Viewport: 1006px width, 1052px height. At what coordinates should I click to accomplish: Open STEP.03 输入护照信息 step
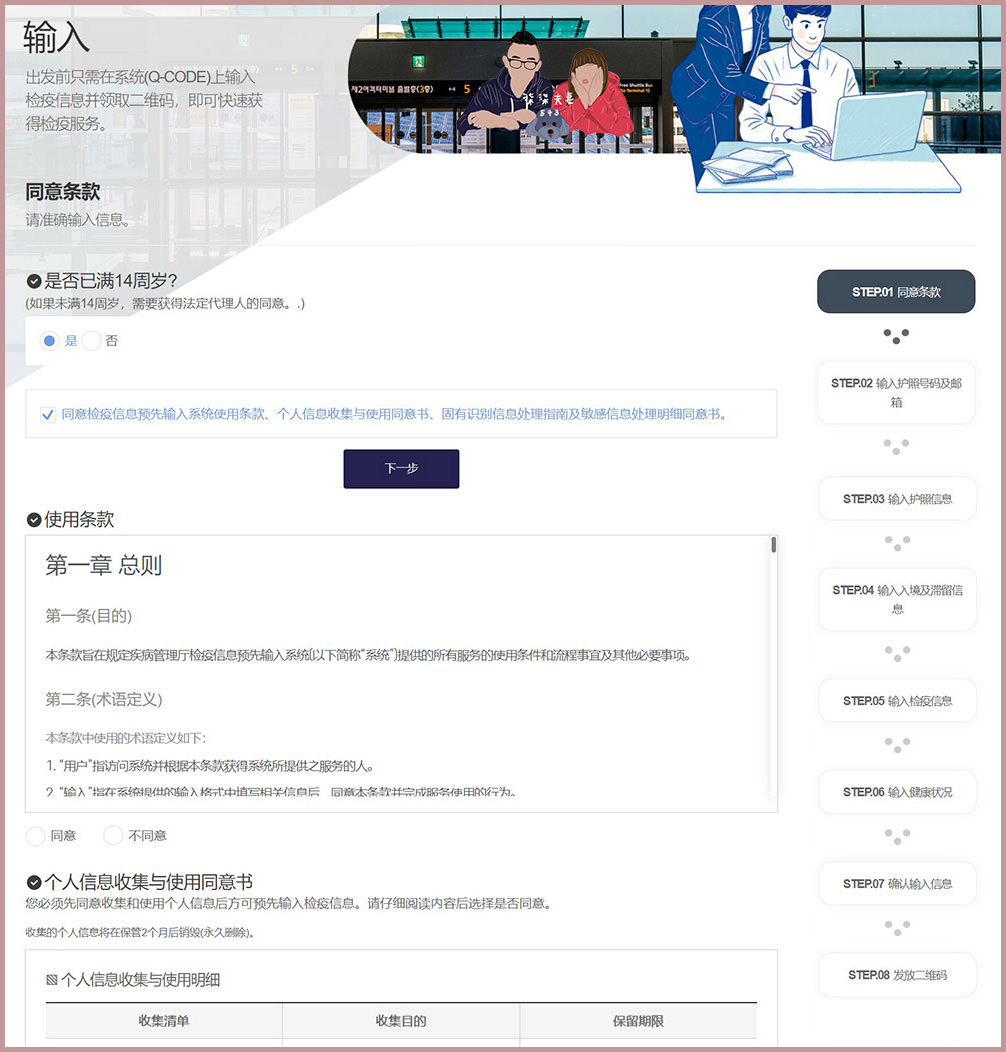[897, 499]
